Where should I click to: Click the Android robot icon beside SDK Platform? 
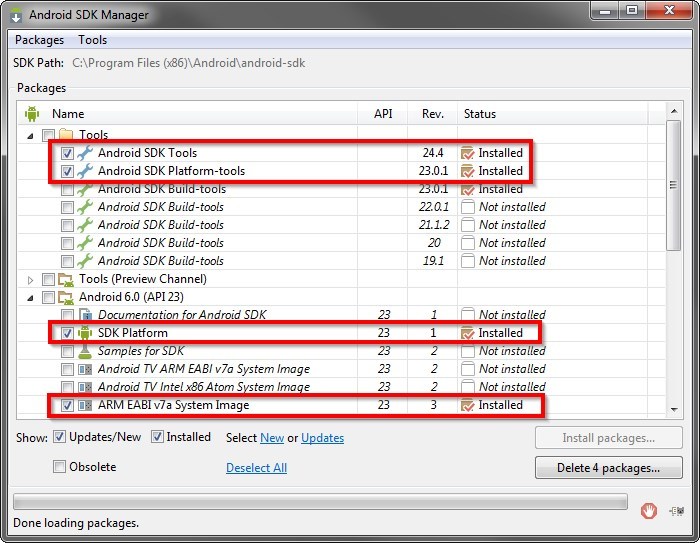tap(85, 333)
